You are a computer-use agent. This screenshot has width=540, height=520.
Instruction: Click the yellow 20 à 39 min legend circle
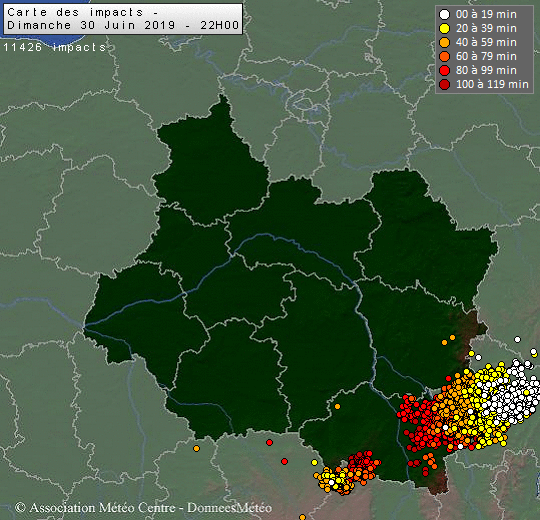click(445, 29)
